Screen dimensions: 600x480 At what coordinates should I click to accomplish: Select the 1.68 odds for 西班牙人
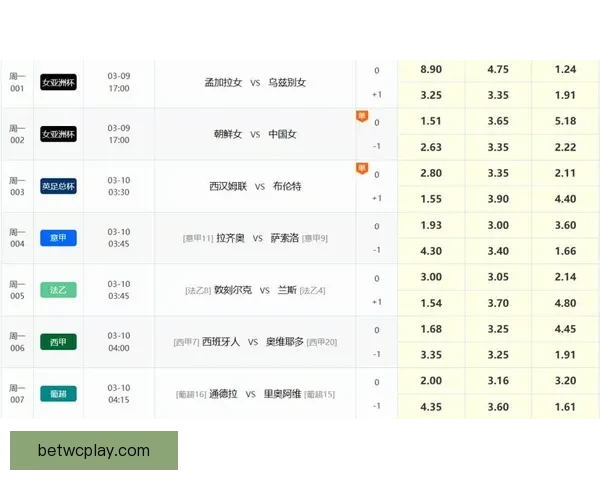tap(431, 329)
